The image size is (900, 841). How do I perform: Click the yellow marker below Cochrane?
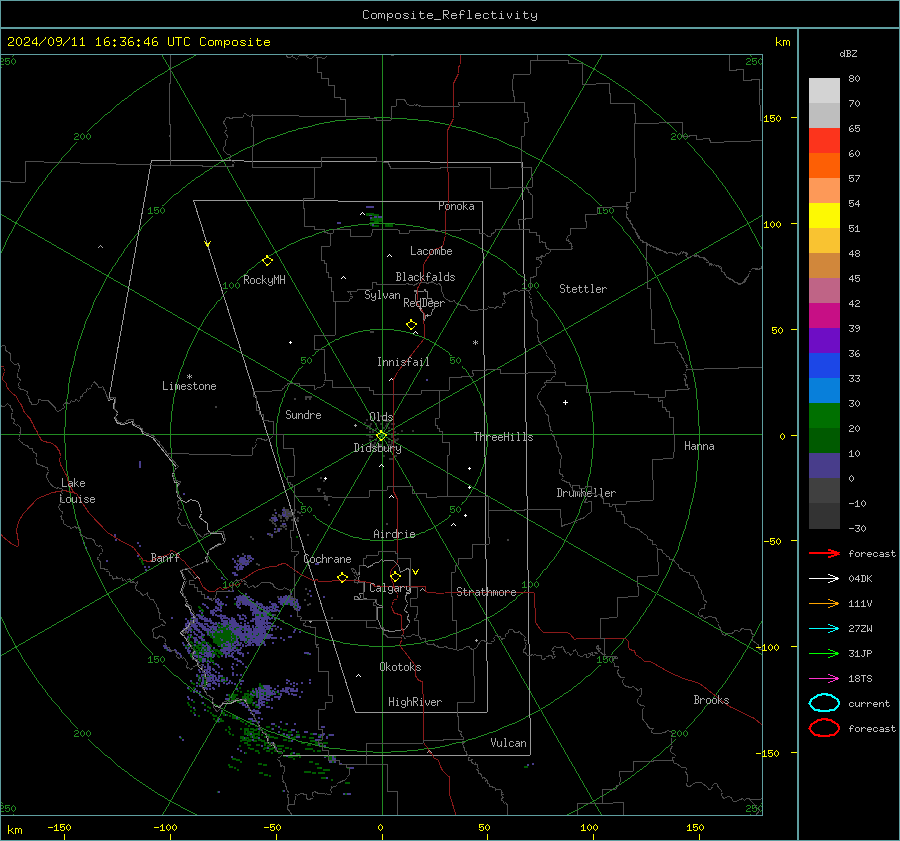click(x=342, y=578)
